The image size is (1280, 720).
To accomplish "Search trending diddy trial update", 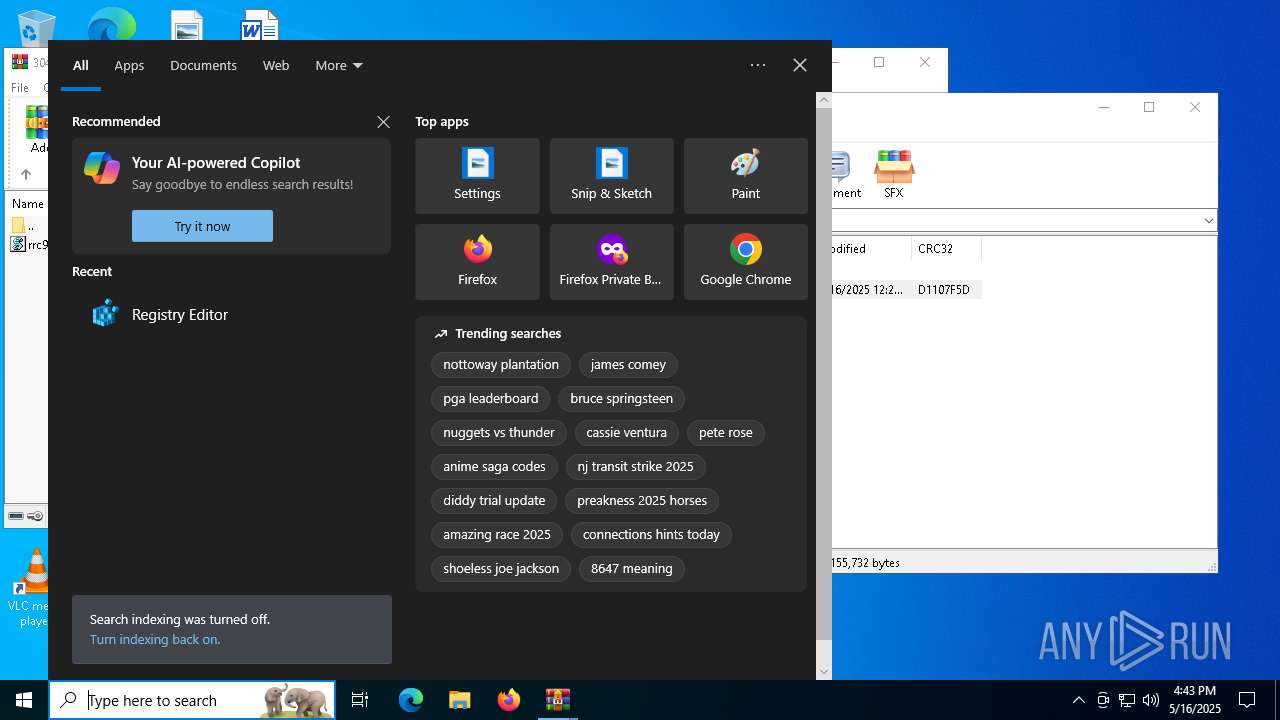I will 494,501.
